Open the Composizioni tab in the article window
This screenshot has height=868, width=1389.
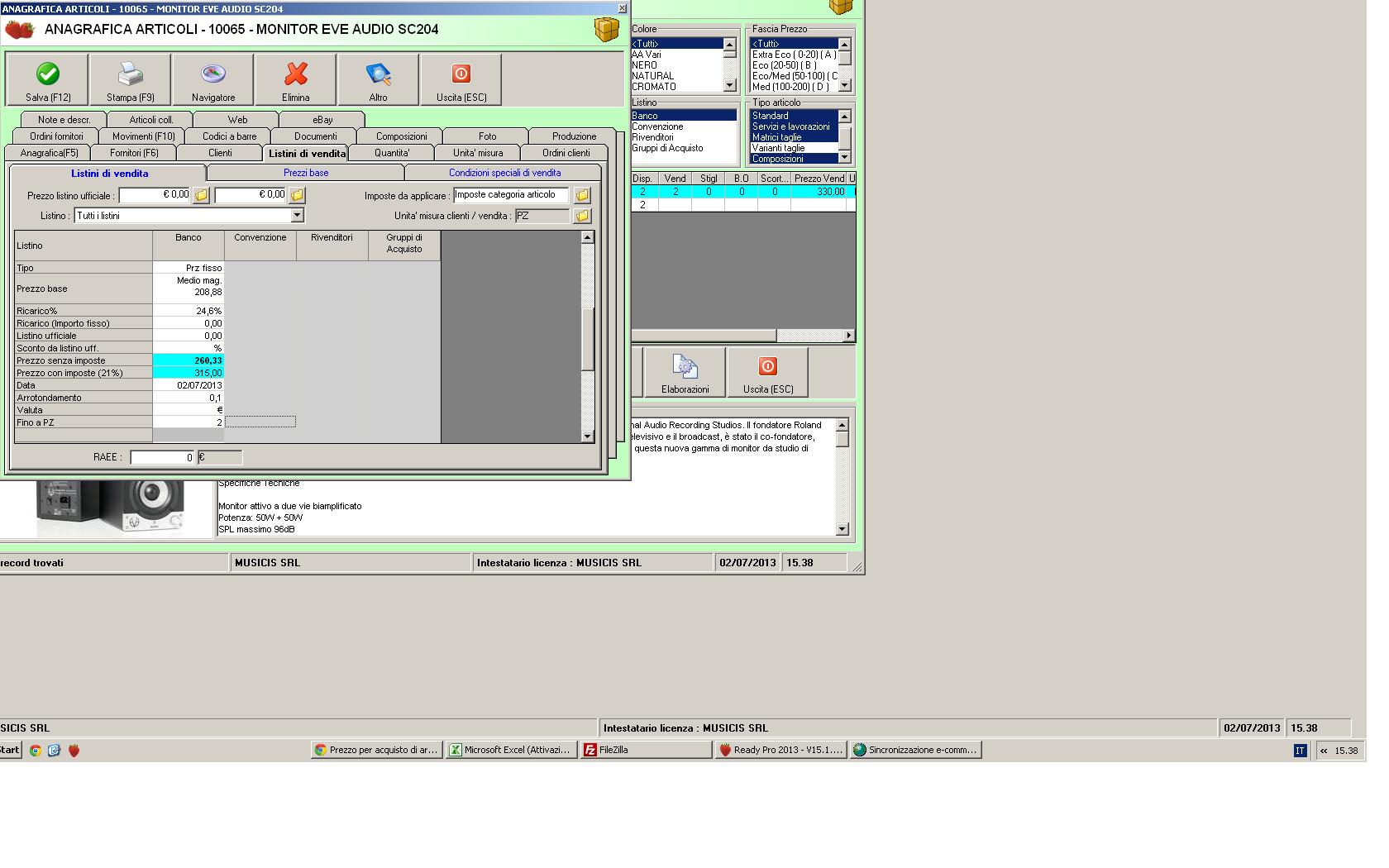[x=401, y=136]
